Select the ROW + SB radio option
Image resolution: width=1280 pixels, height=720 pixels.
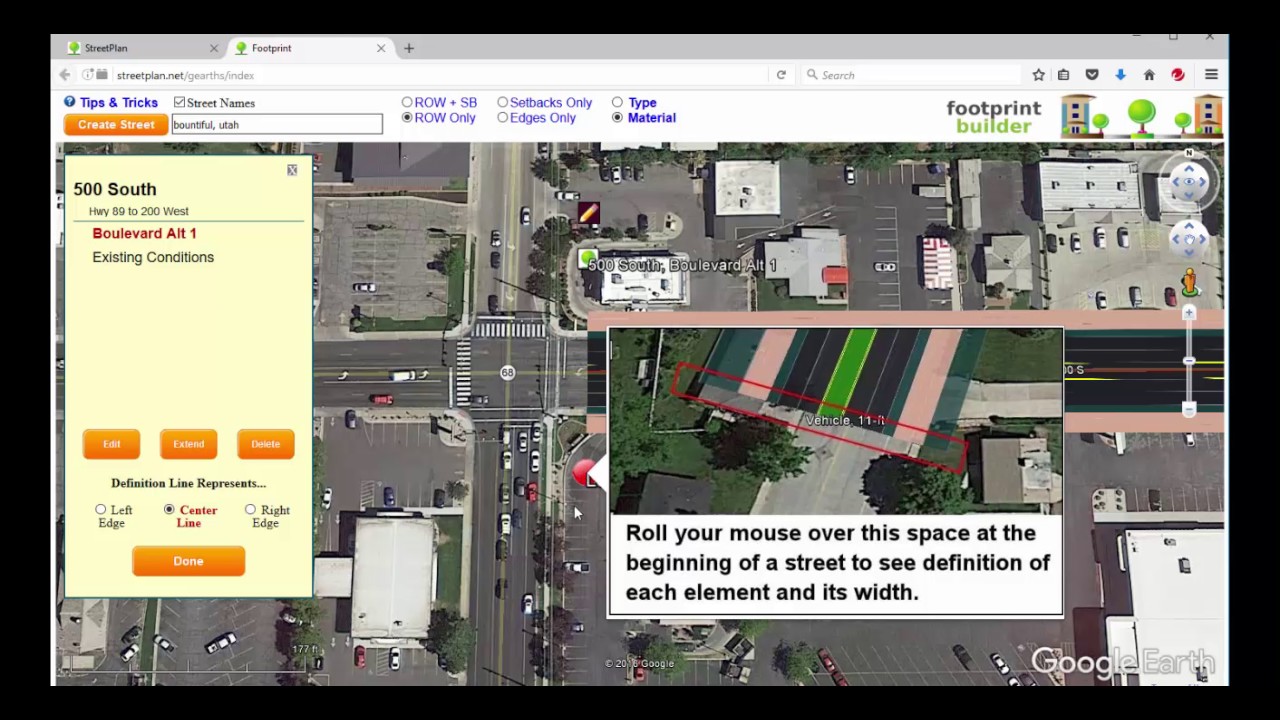[x=407, y=102]
